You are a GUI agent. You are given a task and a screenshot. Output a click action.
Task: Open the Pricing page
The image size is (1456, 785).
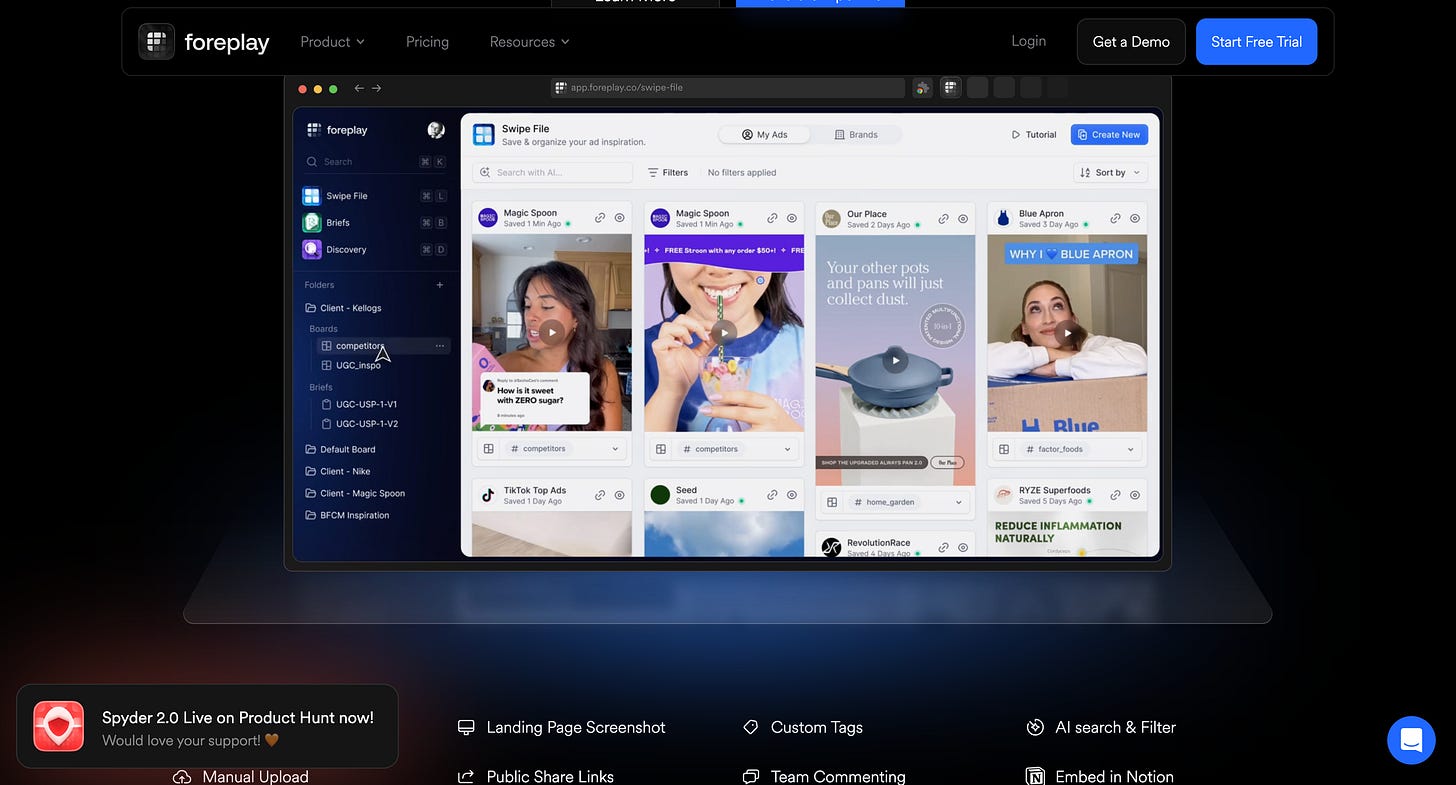click(x=427, y=42)
